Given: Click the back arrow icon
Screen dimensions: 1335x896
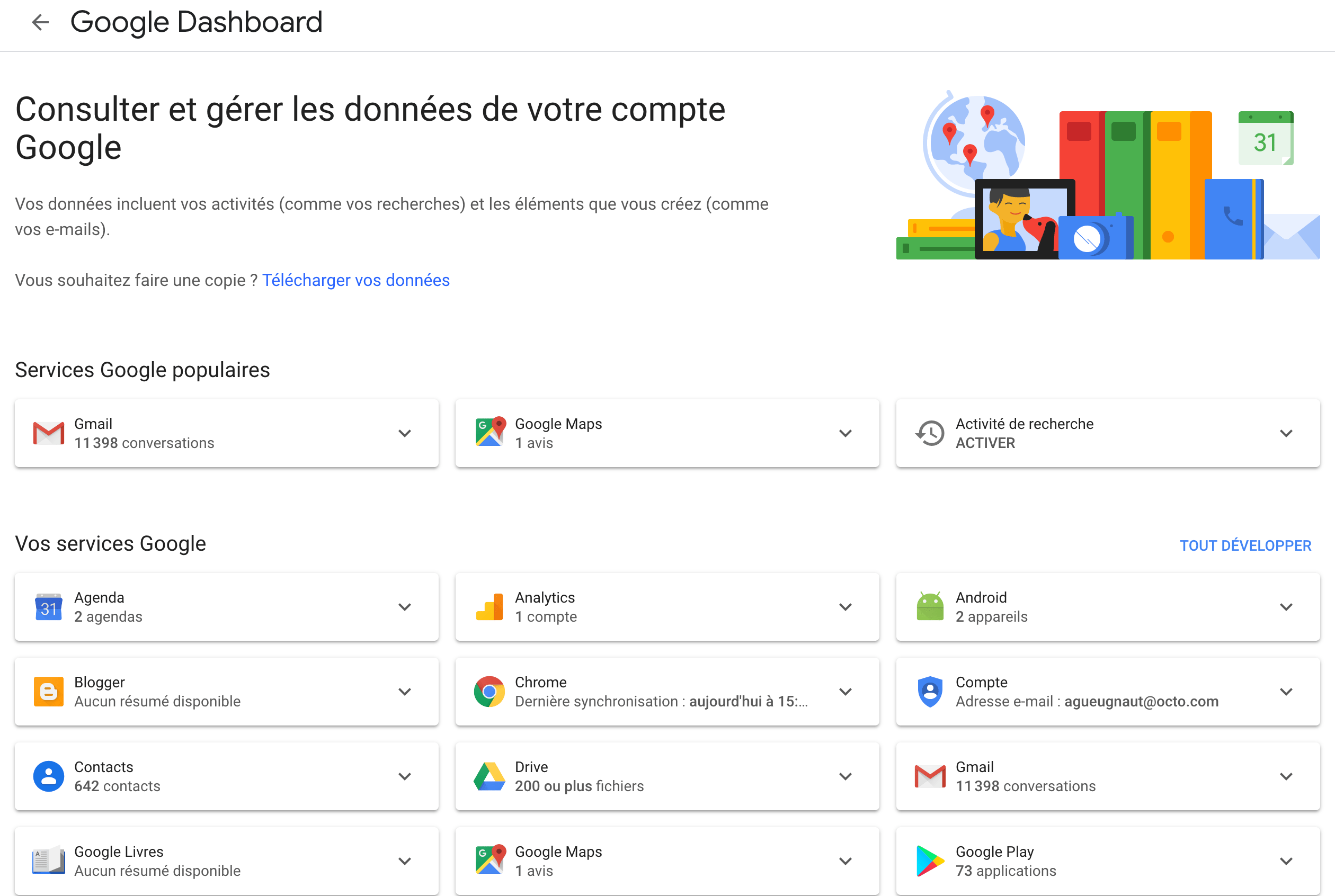Looking at the screenshot, I should pyautogui.click(x=40, y=22).
